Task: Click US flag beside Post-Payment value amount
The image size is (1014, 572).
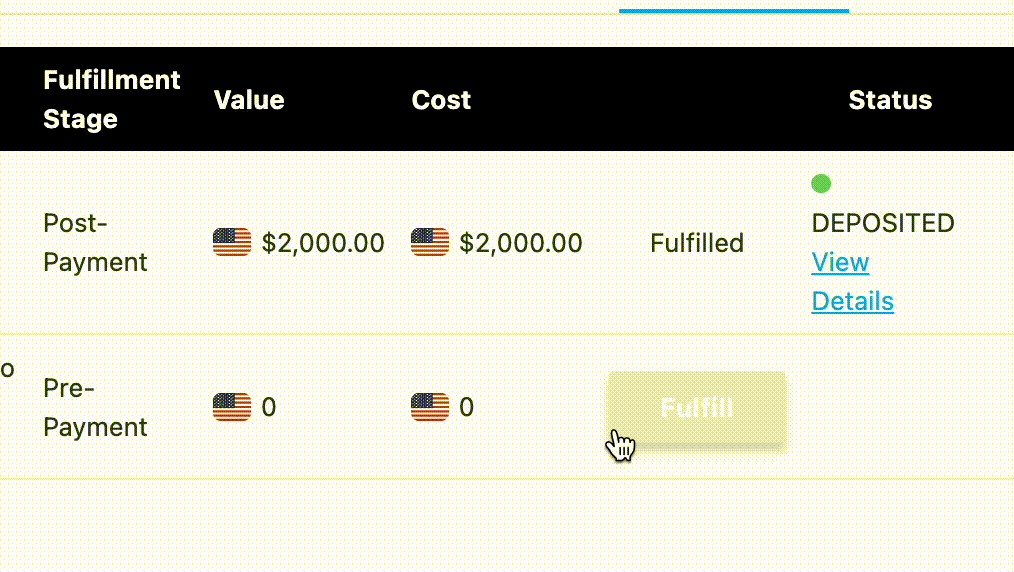Action: pos(232,243)
